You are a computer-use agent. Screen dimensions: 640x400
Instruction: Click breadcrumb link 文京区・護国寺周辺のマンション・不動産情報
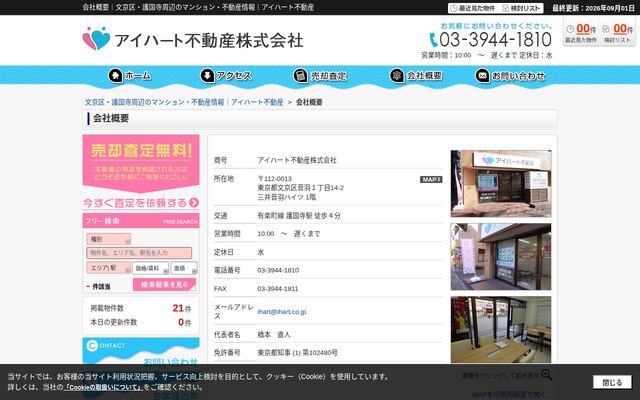point(155,102)
